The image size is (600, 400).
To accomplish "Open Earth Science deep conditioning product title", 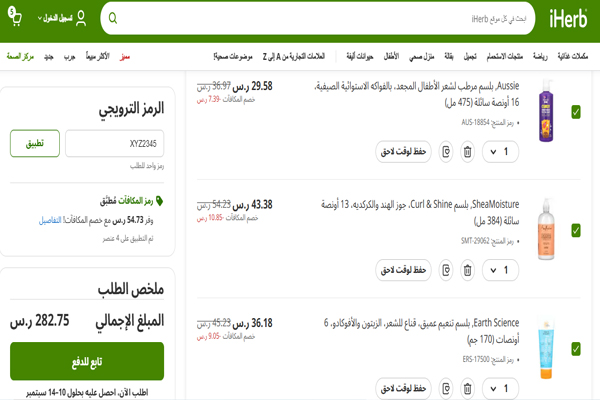I will pyautogui.click(x=421, y=331).
